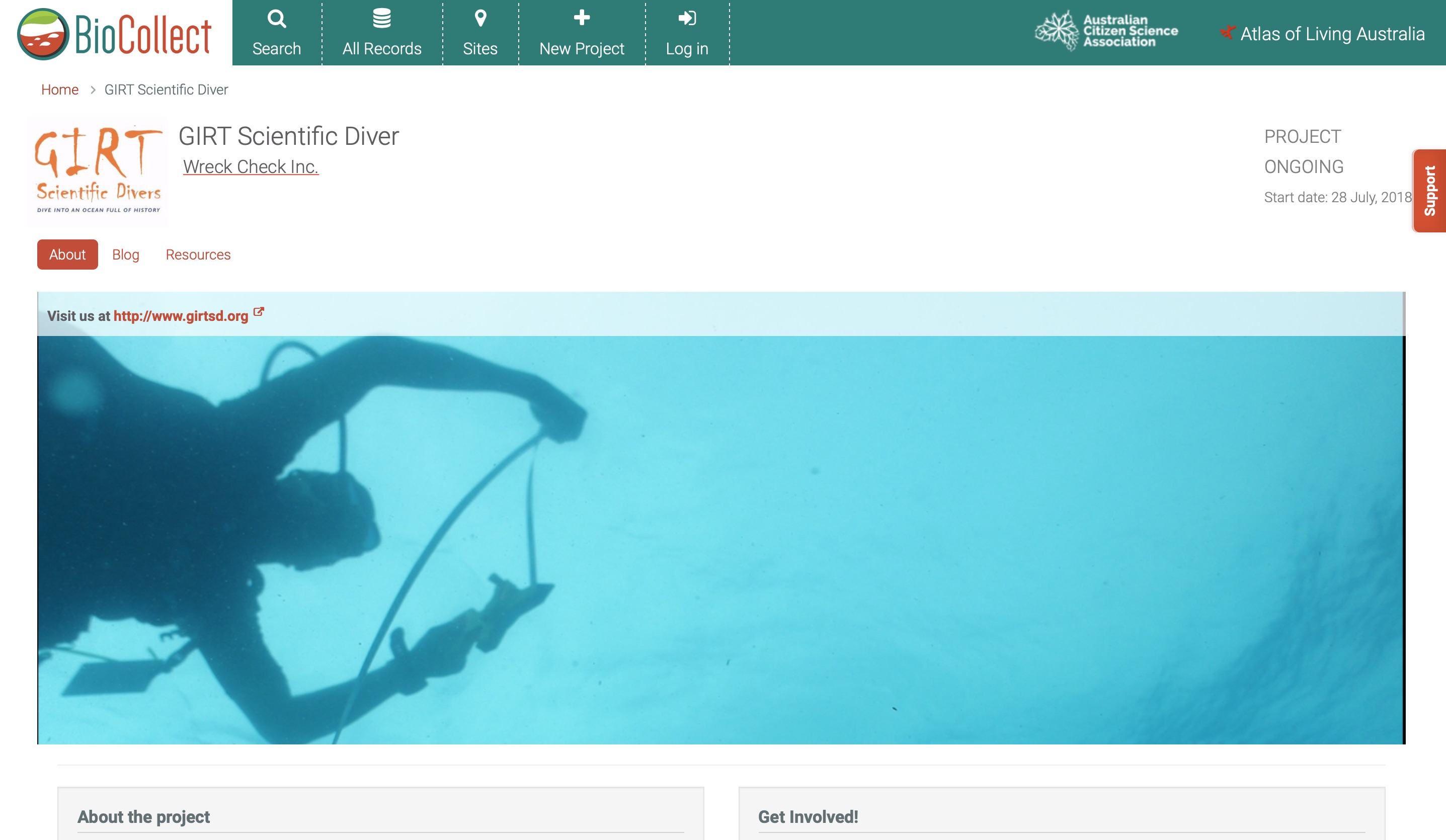Open the Australian Citizen Science Association logo

pyautogui.click(x=1106, y=30)
